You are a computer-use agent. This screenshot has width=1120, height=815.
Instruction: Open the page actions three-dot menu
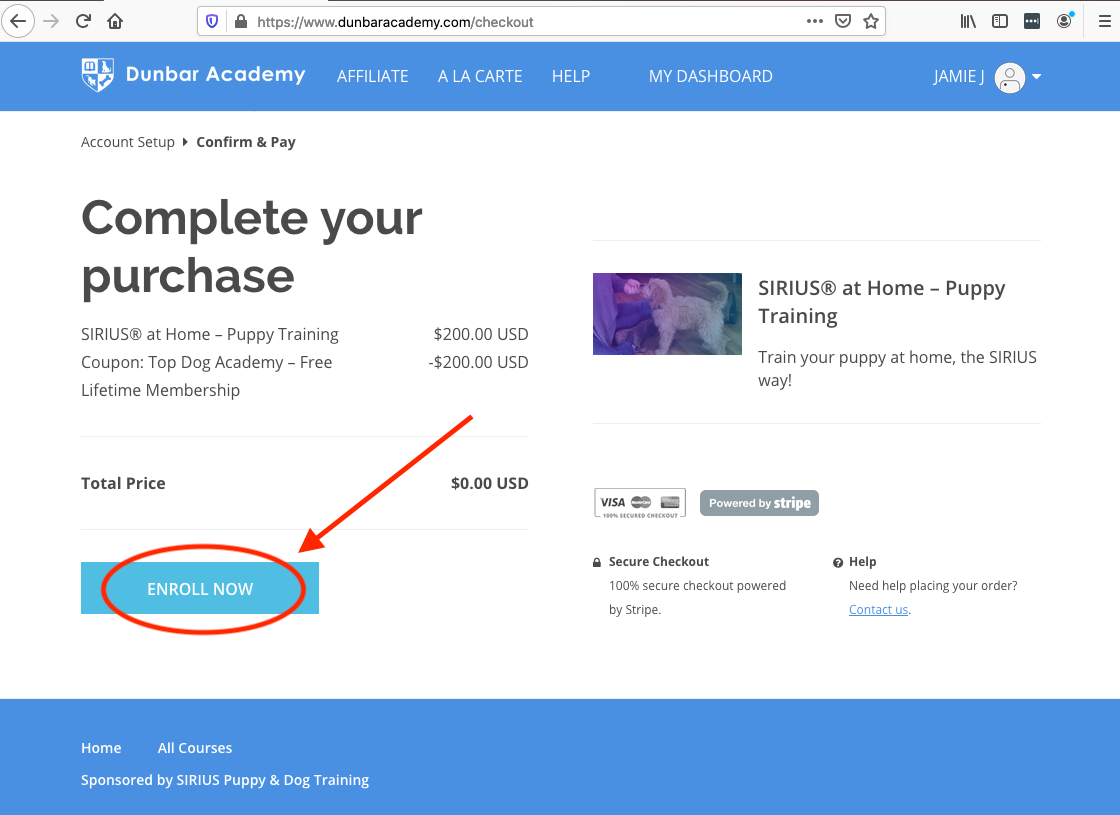(x=814, y=21)
